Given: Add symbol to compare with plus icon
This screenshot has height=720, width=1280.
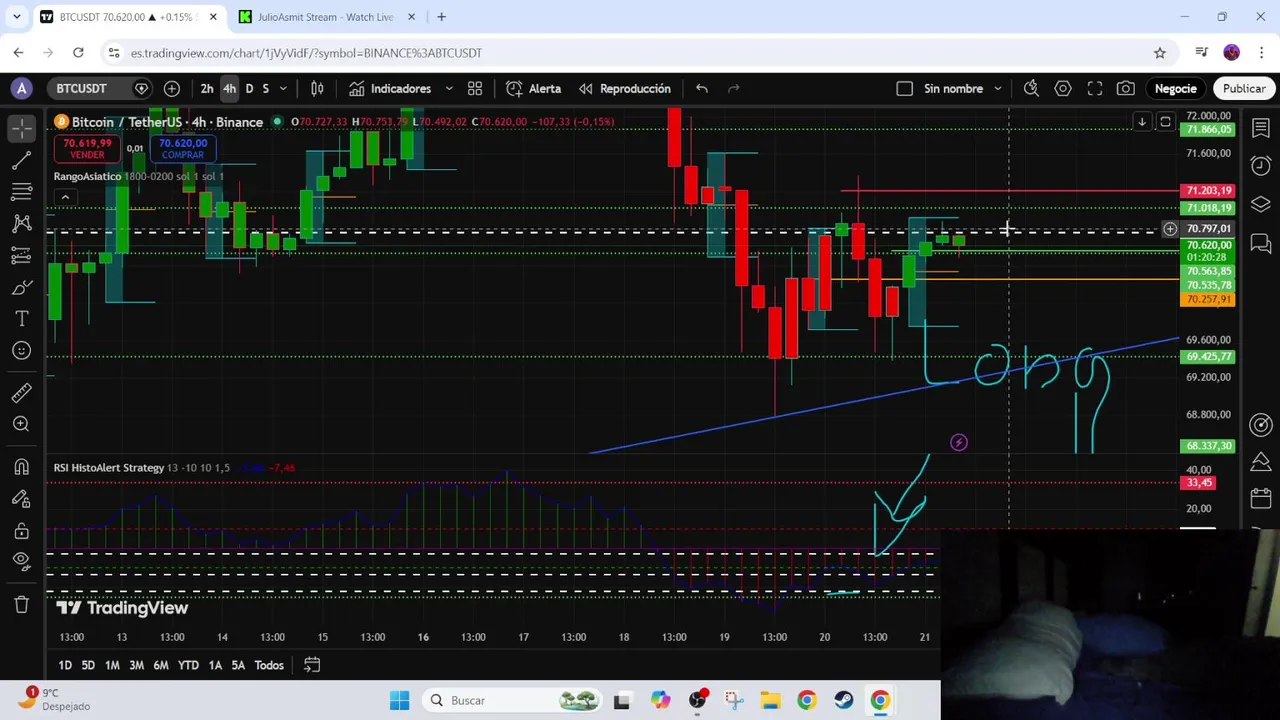Looking at the screenshot, I should pos(172,88).
